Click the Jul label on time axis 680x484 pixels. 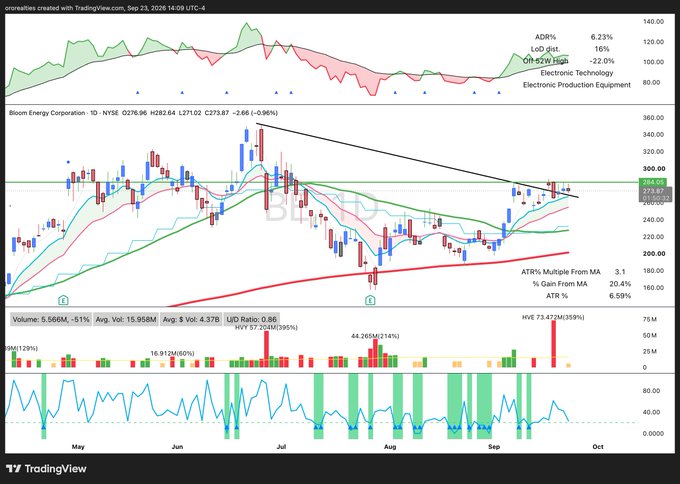click(x=282, y=446)
